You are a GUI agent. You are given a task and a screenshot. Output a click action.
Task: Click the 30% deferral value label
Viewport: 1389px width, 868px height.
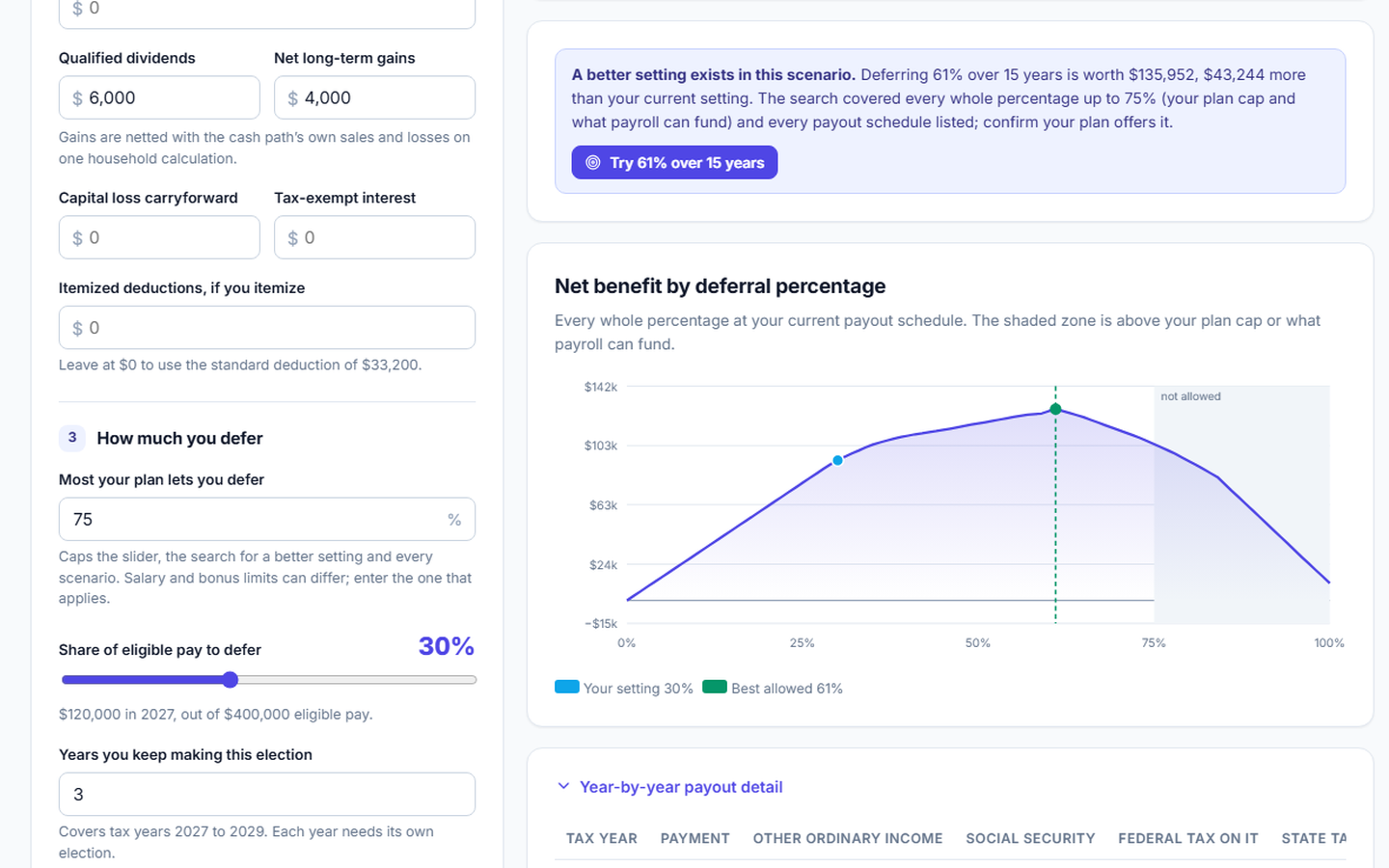(x=446, y=646)
